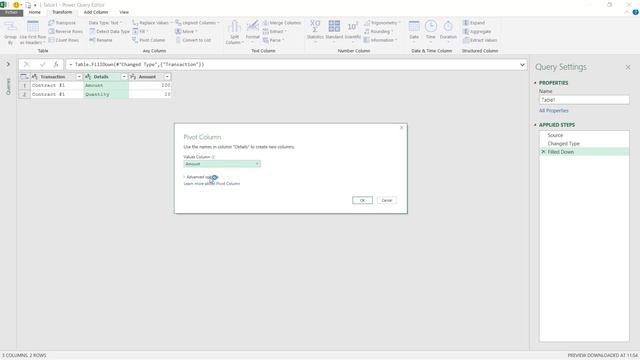Expand the structured column
Viewport: 640px width, 360px height.
point(474,23)
